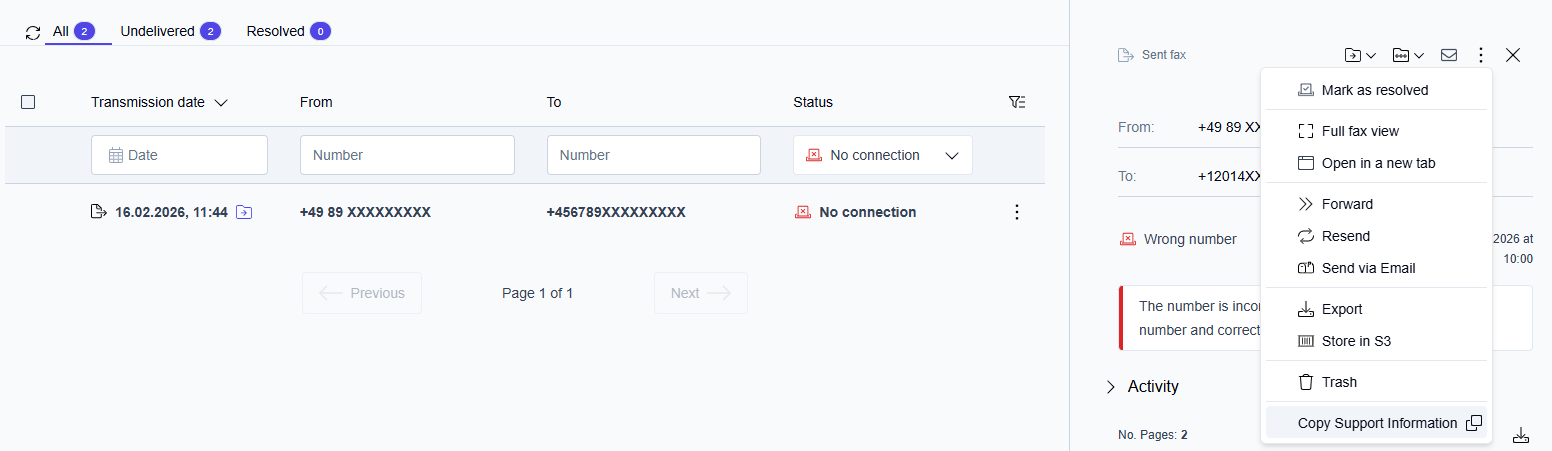Choose Store in S3

click(1376, 341)
